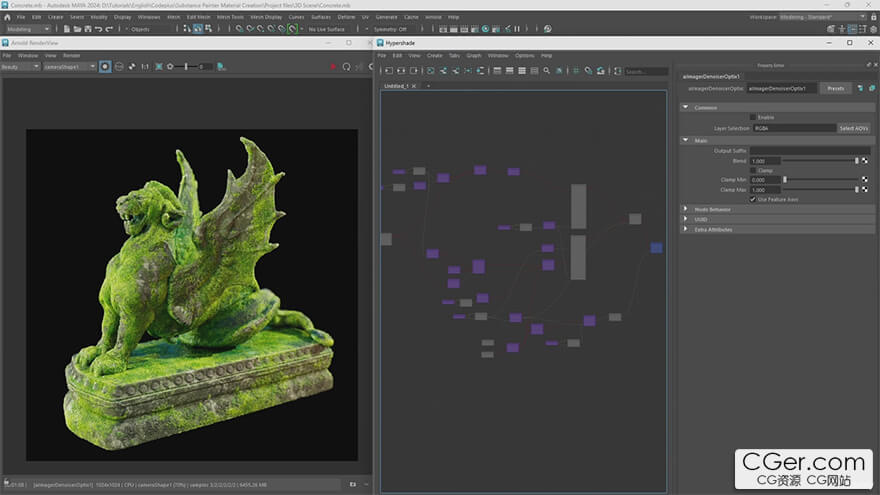Close the Untitled_1 graph tab
Screen dimensions: 880x495
pos(414,86)
